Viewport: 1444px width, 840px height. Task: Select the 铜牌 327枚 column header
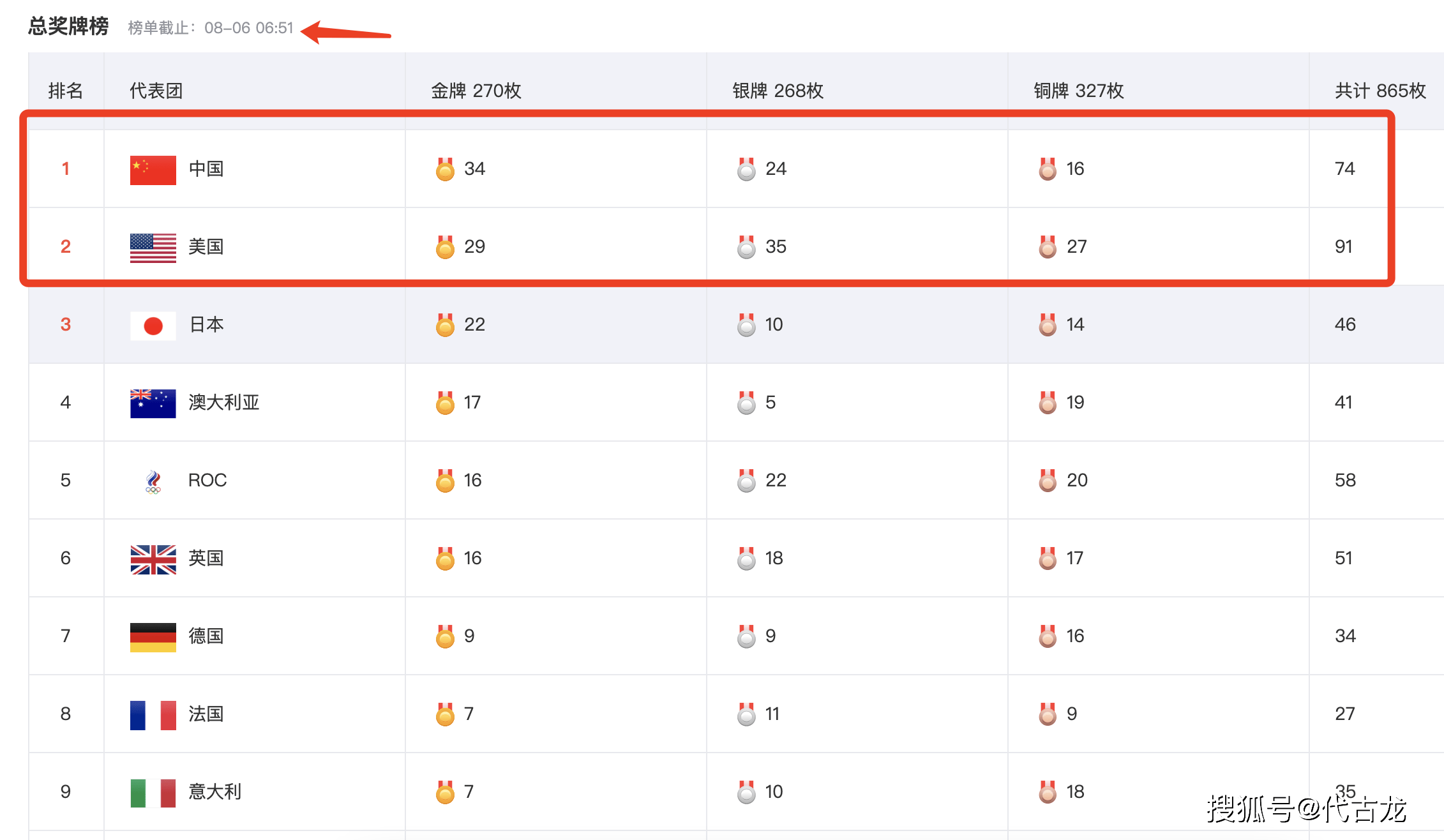pyautogui.click(x=1079, y=91)
